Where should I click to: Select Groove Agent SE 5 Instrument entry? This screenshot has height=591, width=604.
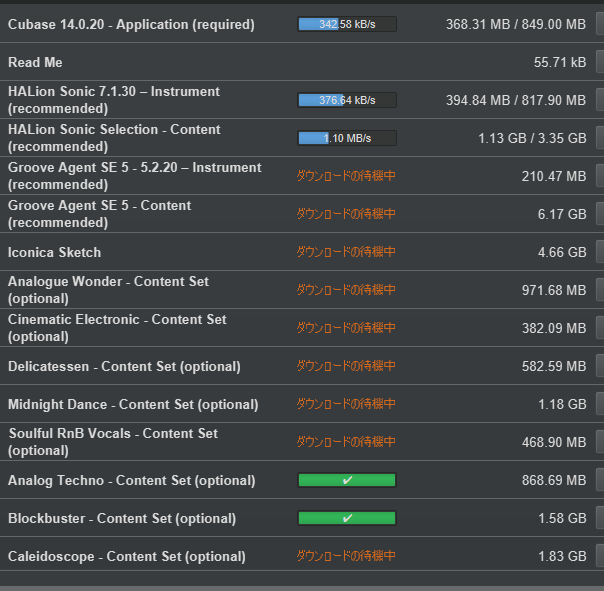134,176
